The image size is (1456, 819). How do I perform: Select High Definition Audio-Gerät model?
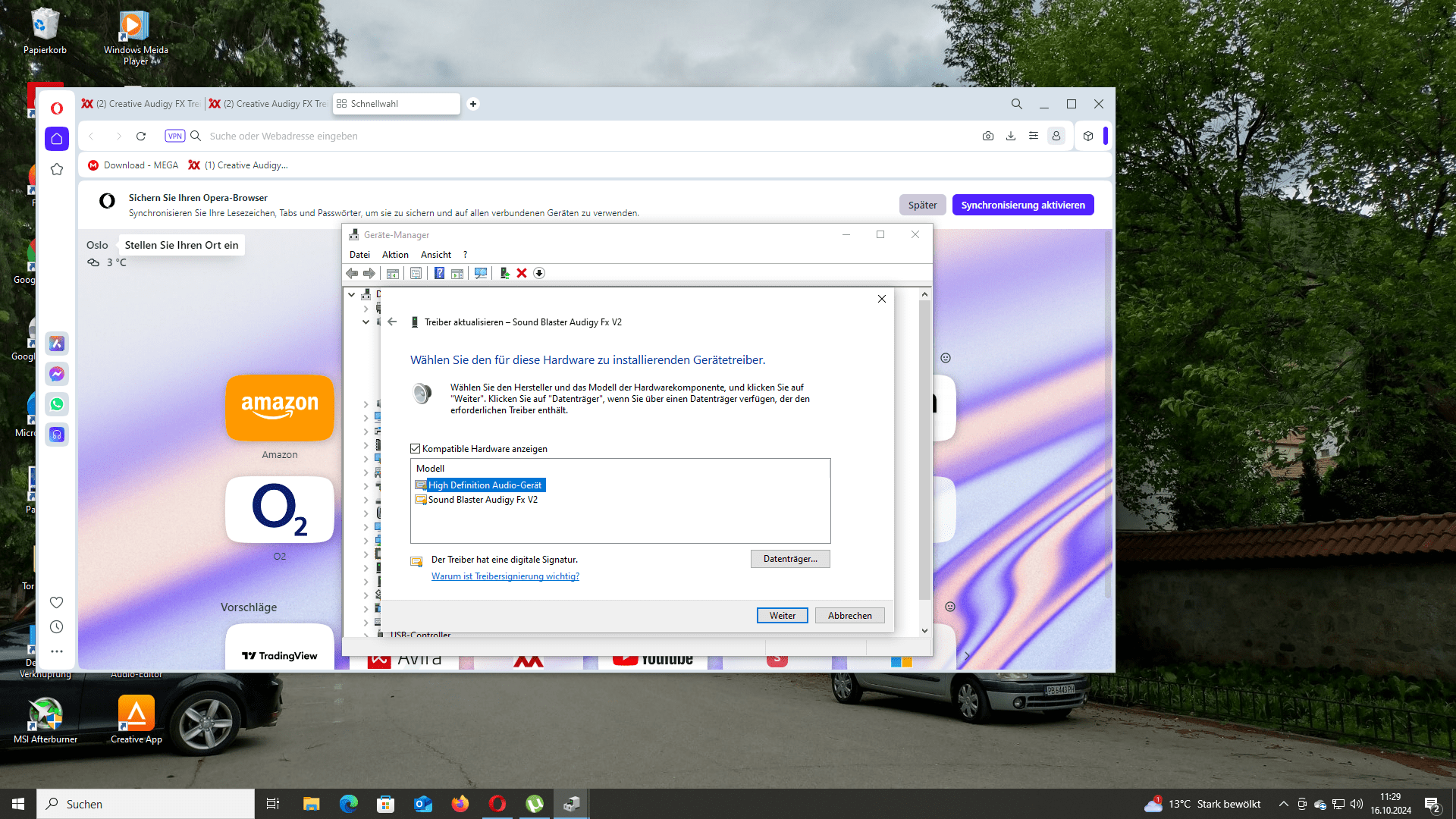point(479,485)
